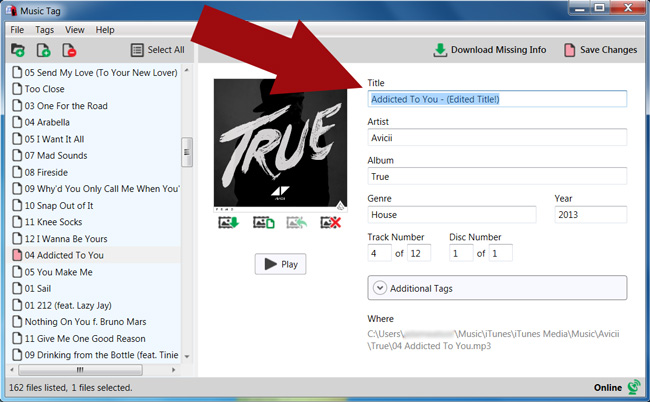The image size is (650, 402).
Task: Click the Year field showing 2013
Action: click(x=591, y=215)
